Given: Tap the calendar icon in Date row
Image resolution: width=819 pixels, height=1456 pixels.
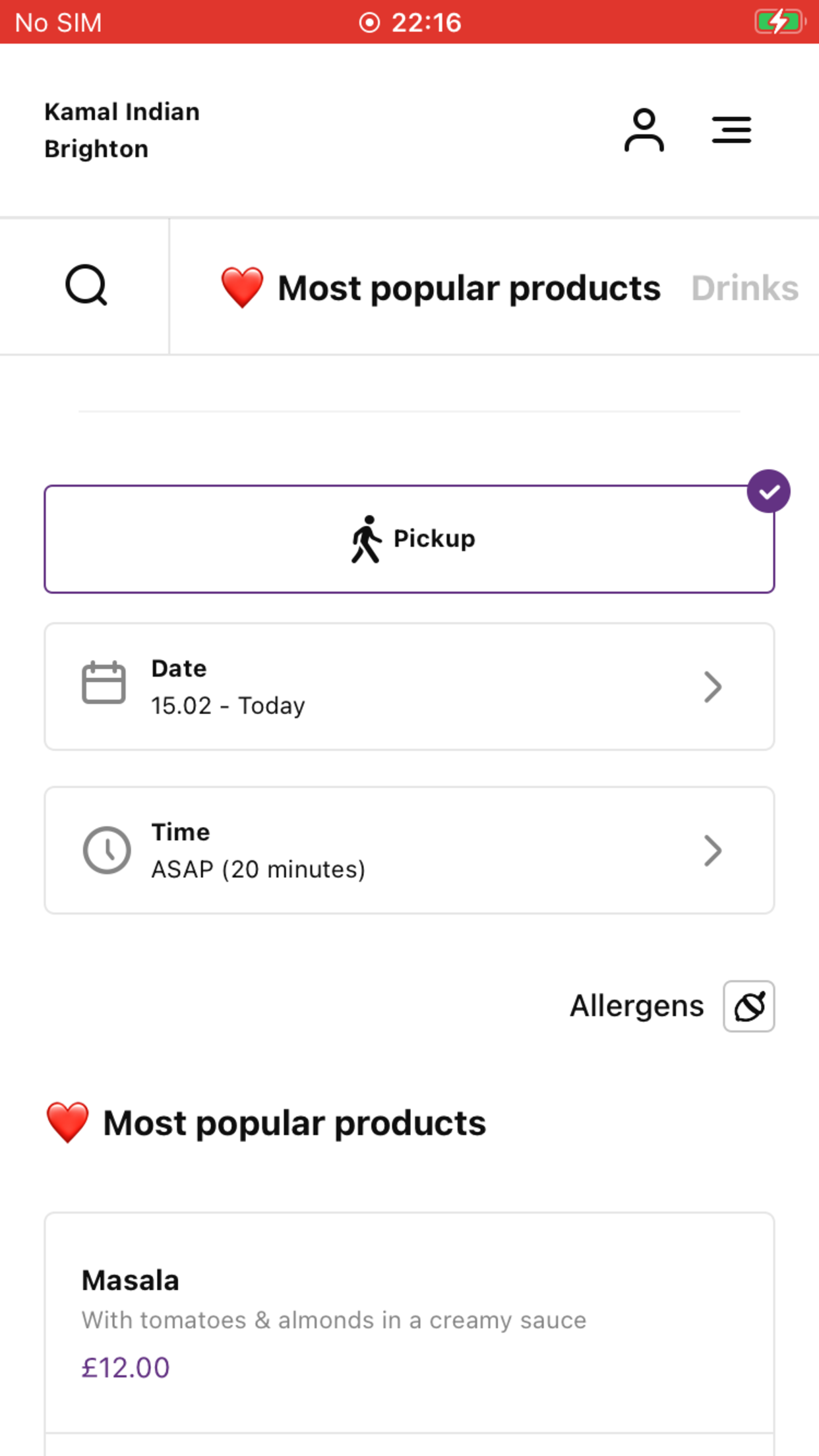Looking at the screenshot, I should 104,682.
